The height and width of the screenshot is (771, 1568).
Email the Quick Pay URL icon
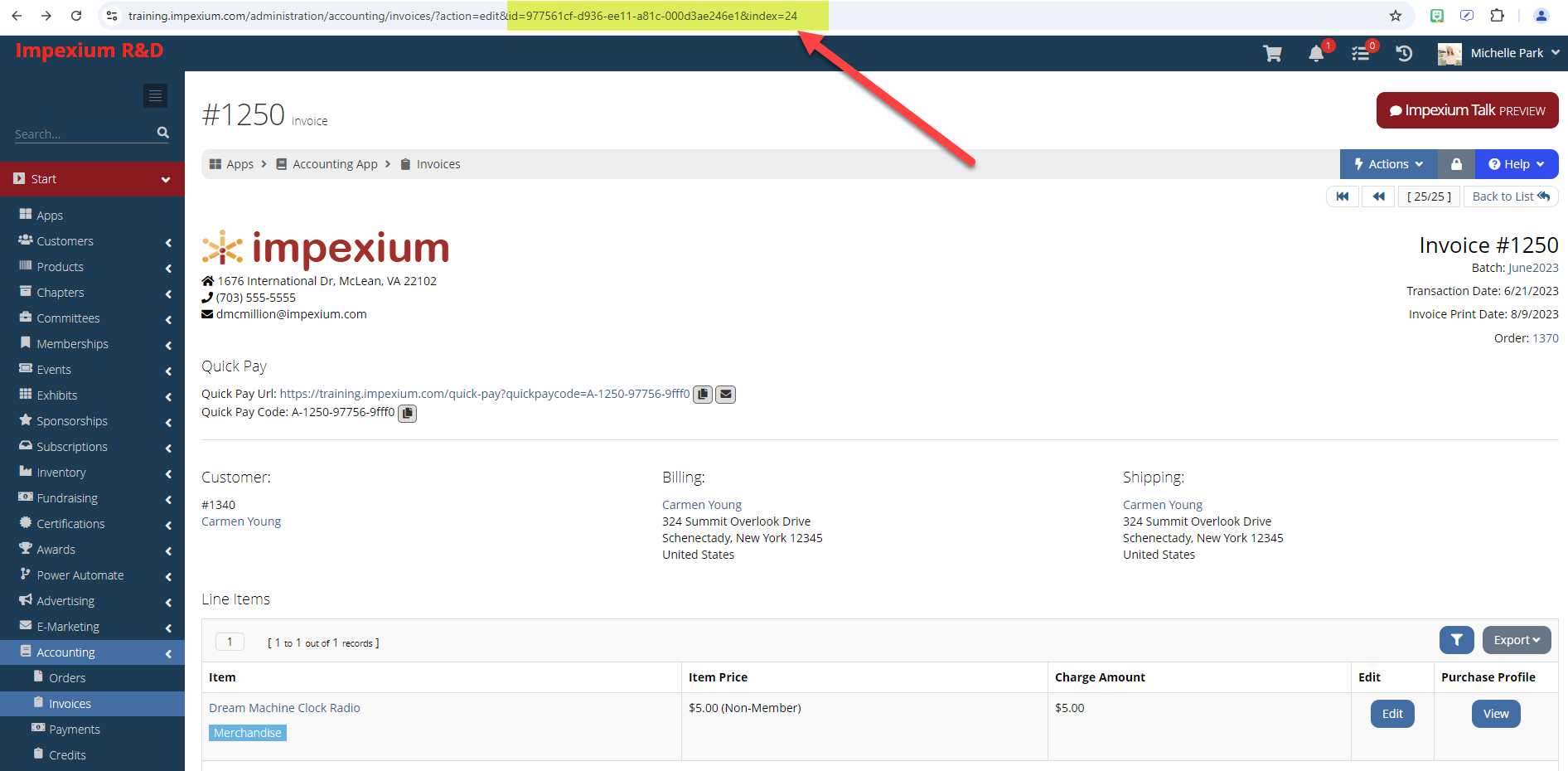point(726,395)
